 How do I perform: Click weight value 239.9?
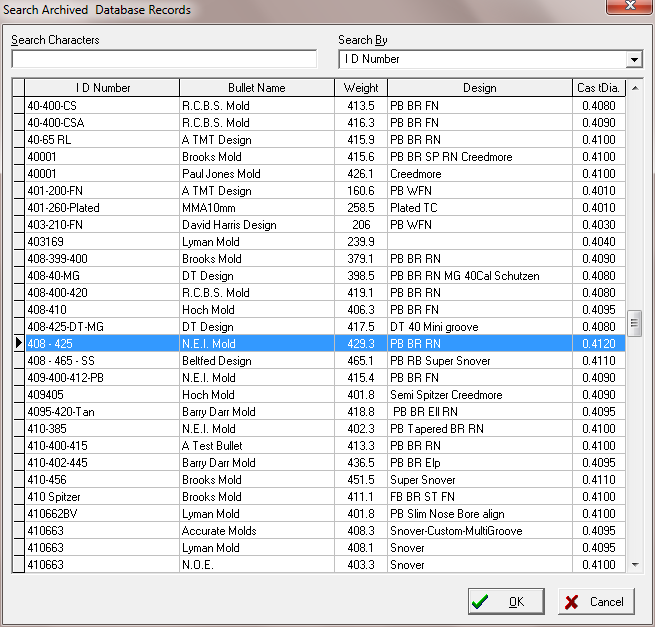pos(361,242)
